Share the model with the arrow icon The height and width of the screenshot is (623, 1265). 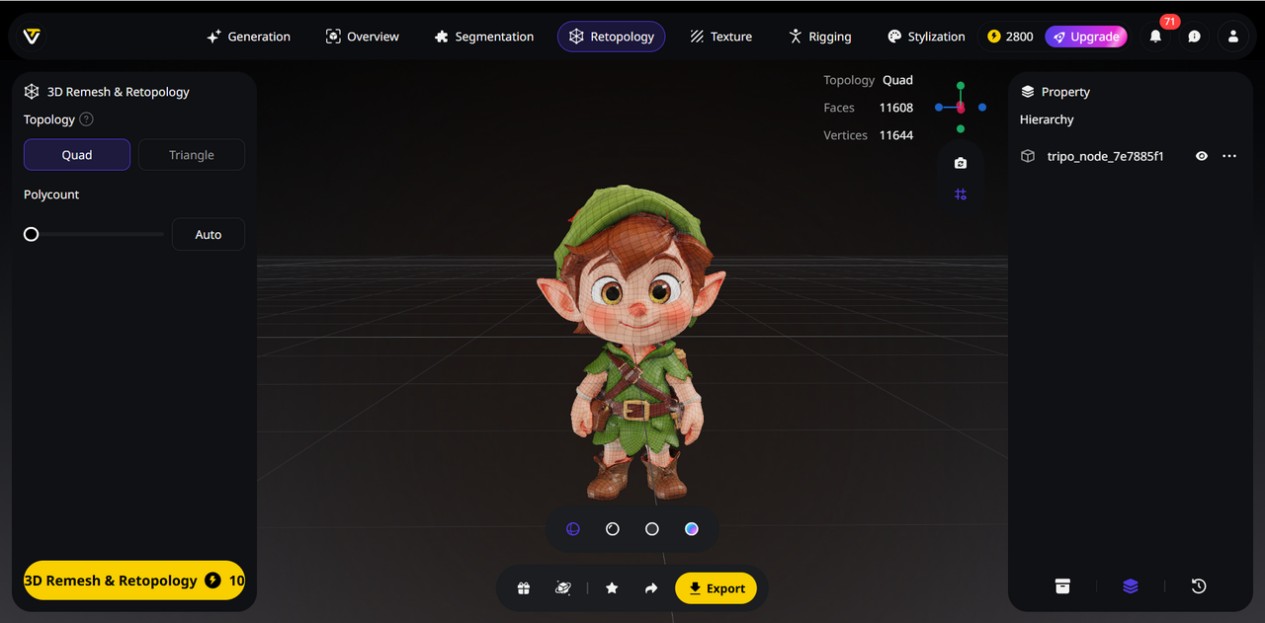(x=650, y=588)
